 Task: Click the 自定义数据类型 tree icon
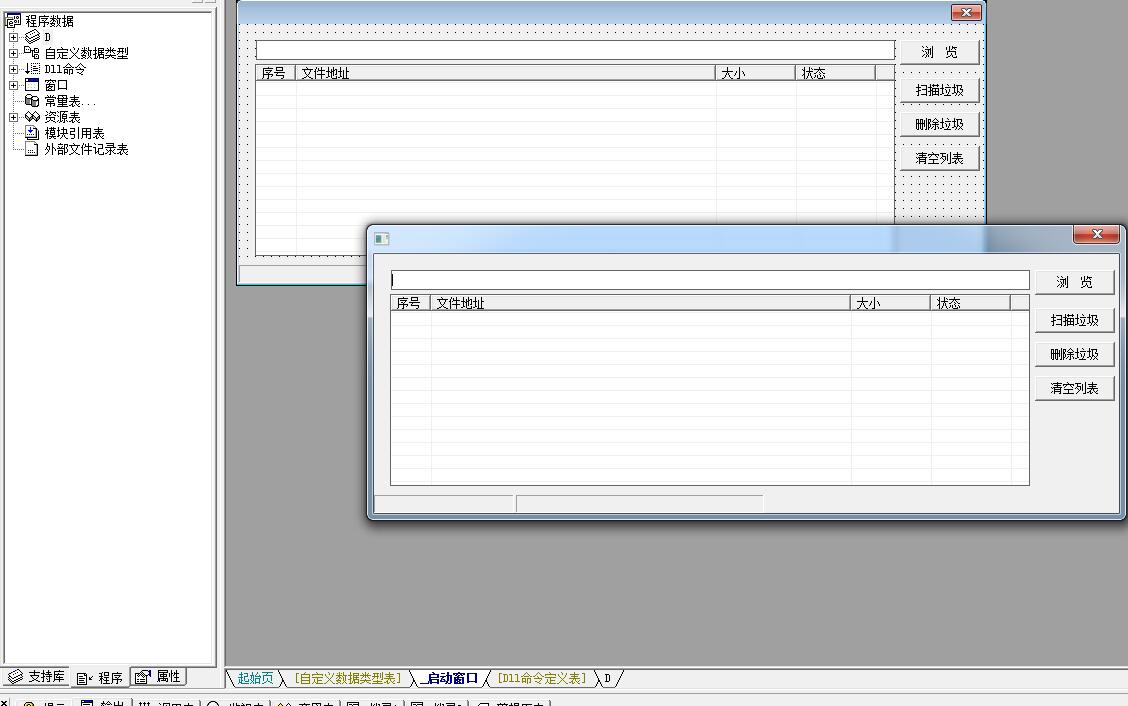[32, 52]
